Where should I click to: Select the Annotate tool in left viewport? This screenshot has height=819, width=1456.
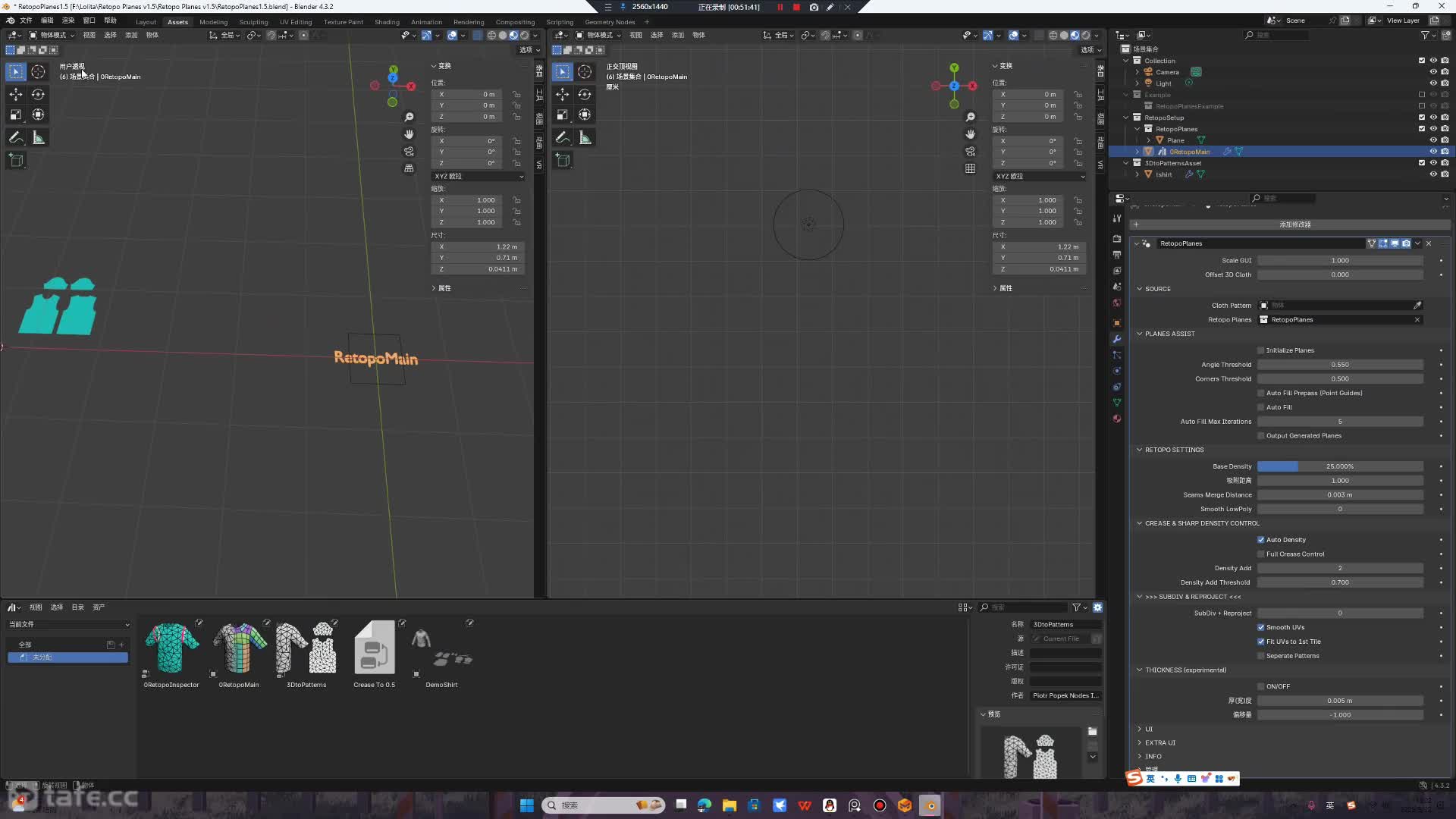[x=16, y=137]
